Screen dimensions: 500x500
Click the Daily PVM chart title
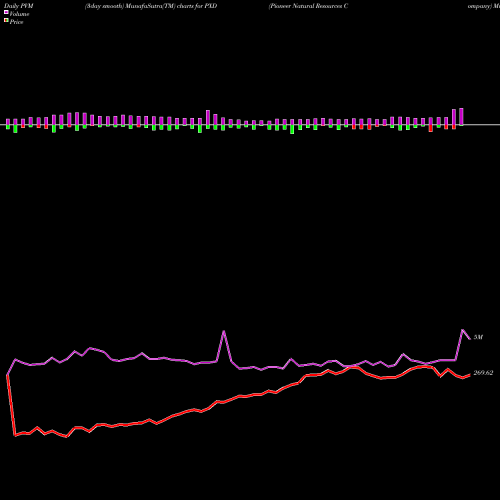pyautogui.click(x=19, y=6)
